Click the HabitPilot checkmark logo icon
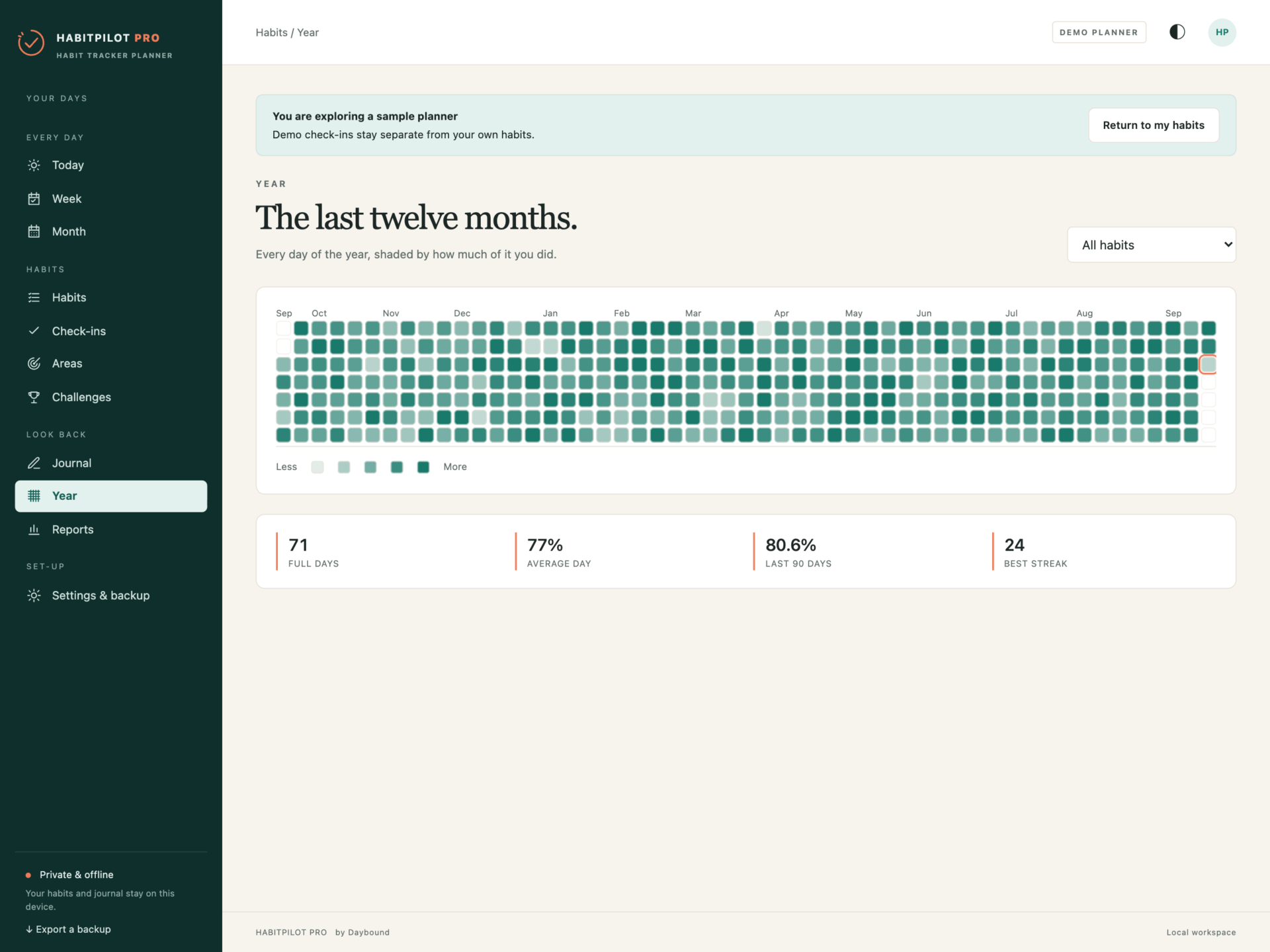This screenshot has width=1270, height=952. pos(31,43)
